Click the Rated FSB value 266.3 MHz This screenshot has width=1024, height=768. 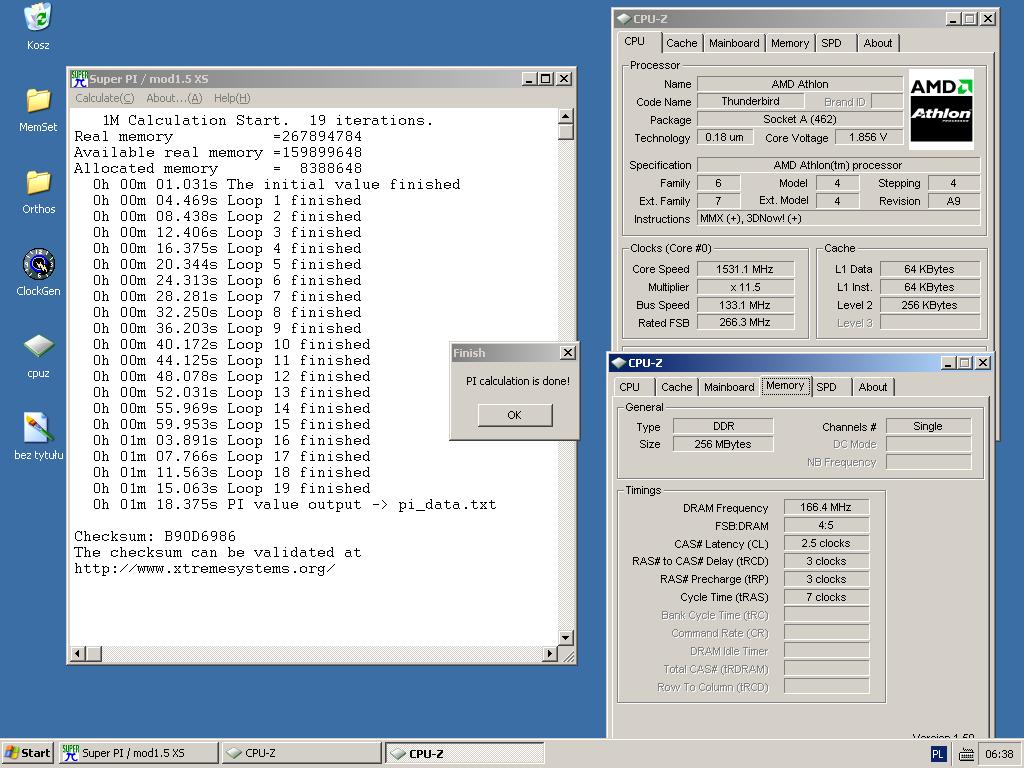(x=745, y=323)
